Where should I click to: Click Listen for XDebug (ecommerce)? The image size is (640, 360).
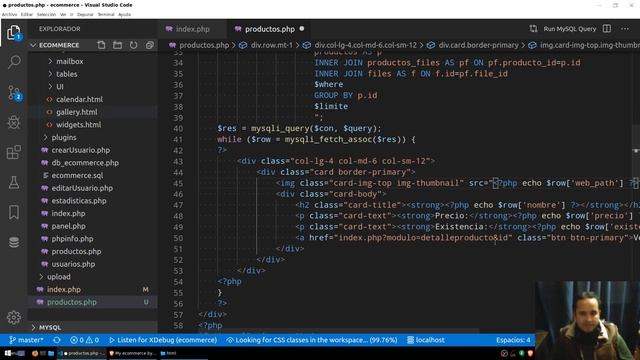pos(163,340)
